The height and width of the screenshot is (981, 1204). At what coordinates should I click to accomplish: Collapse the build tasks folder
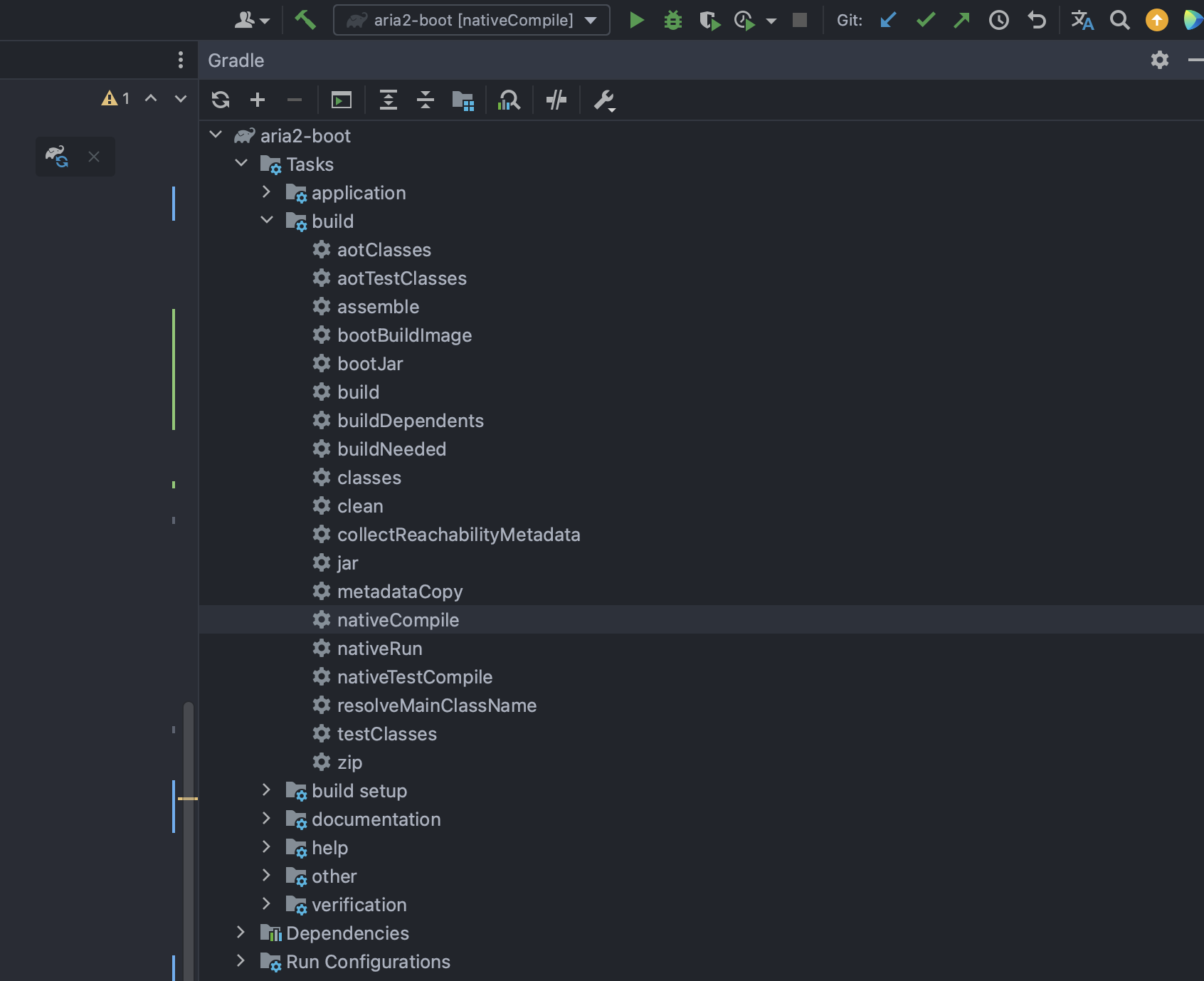coord(266,221)
